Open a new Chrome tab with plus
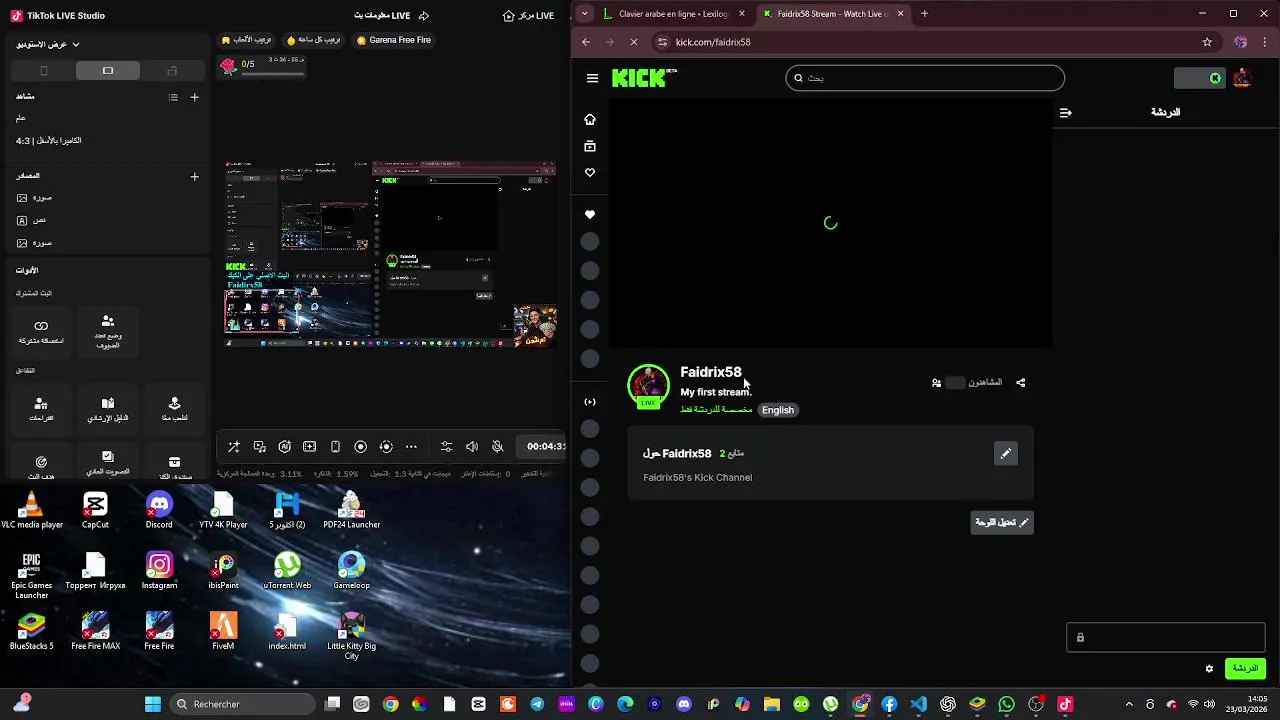The width and height of the screenshot is (1280, 720). (924, 14)
